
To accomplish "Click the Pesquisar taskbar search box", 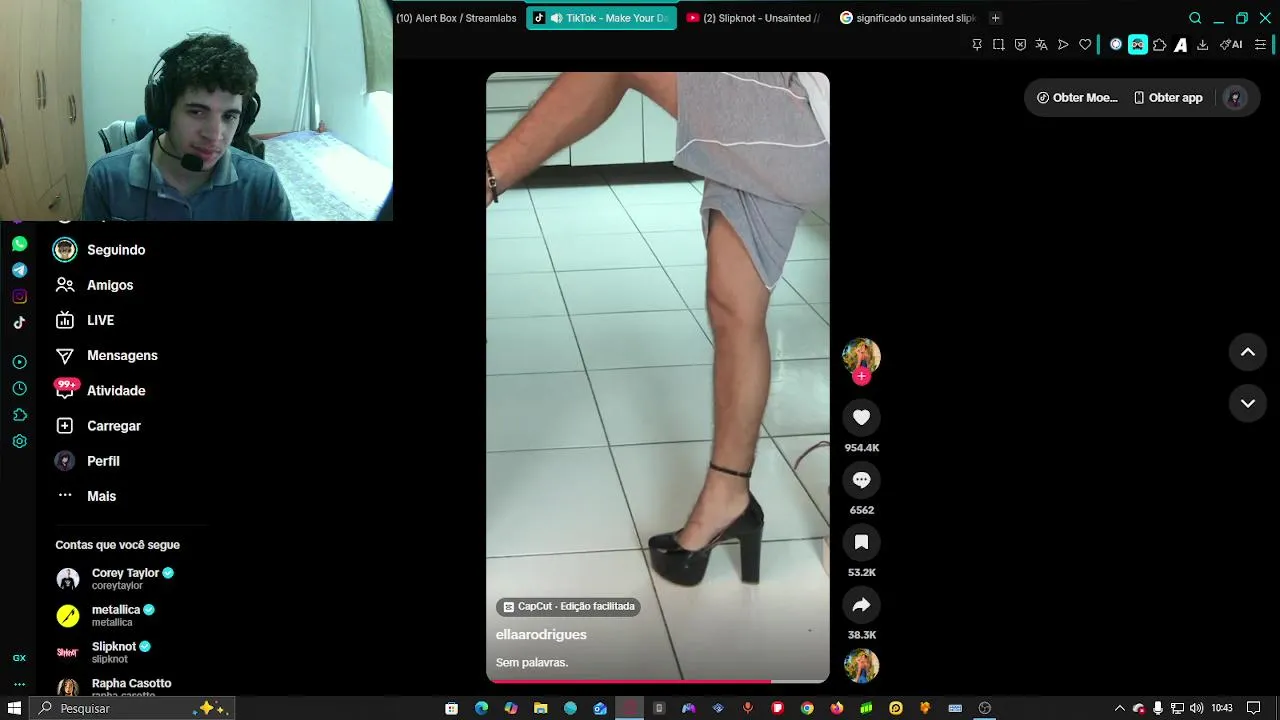I will 133,708.
